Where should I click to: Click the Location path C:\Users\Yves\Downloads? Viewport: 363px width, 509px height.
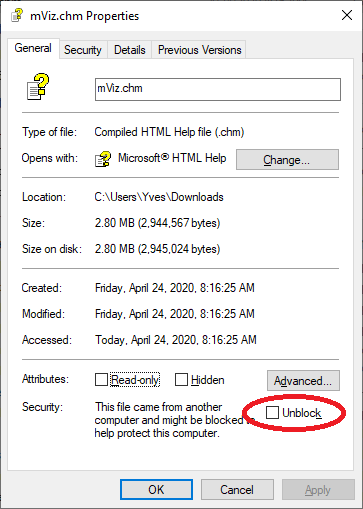point(159,197)
